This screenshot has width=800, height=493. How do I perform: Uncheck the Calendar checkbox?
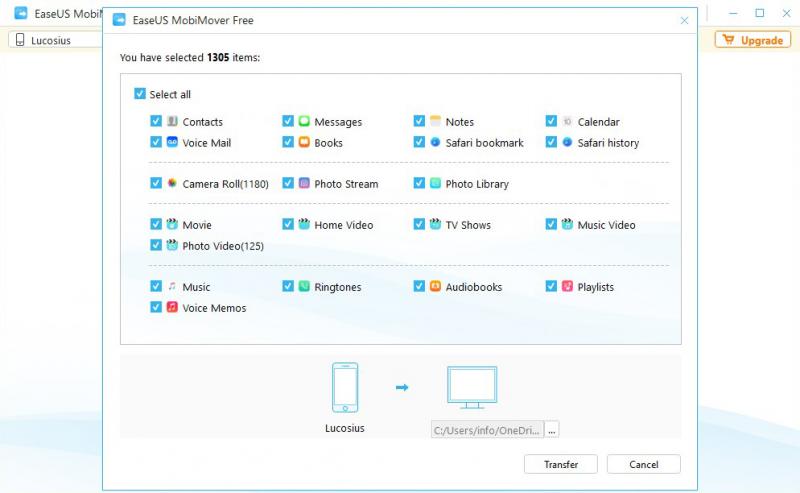[x=551, y=121]
